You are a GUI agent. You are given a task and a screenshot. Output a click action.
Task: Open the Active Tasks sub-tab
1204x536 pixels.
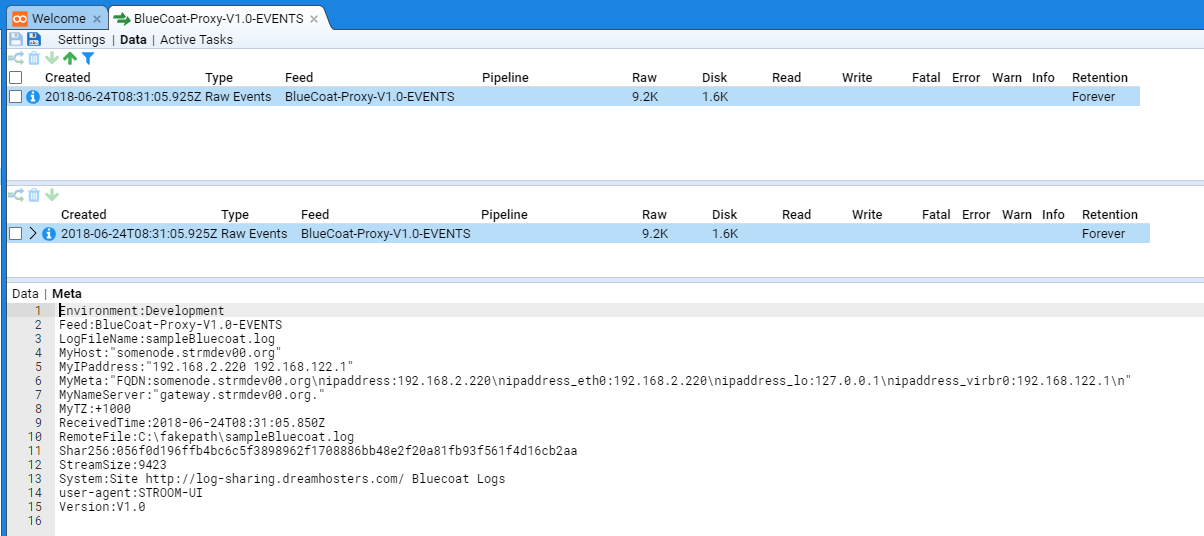coord(196,40)
